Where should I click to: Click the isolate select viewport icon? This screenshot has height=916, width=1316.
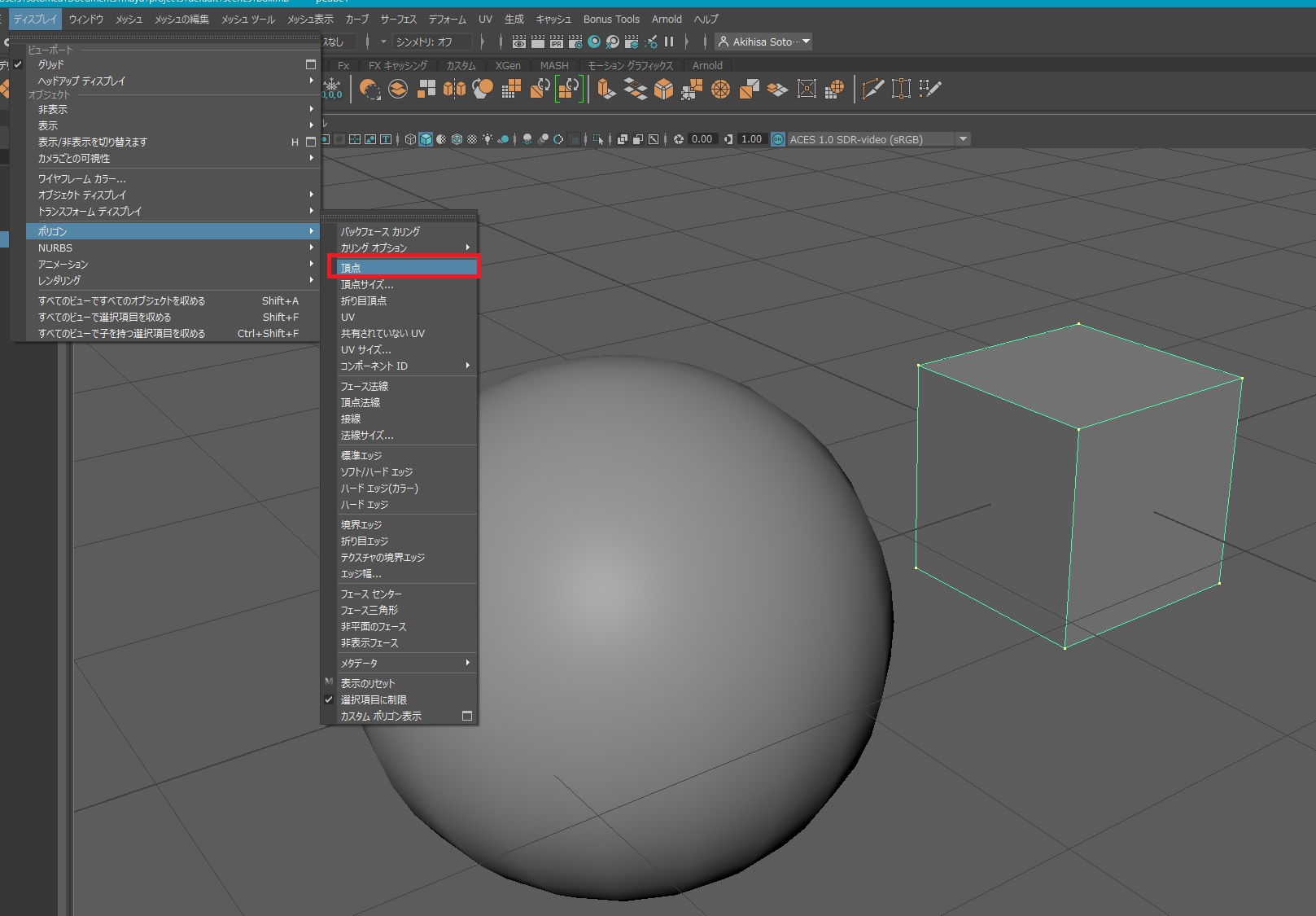(598, 139)
